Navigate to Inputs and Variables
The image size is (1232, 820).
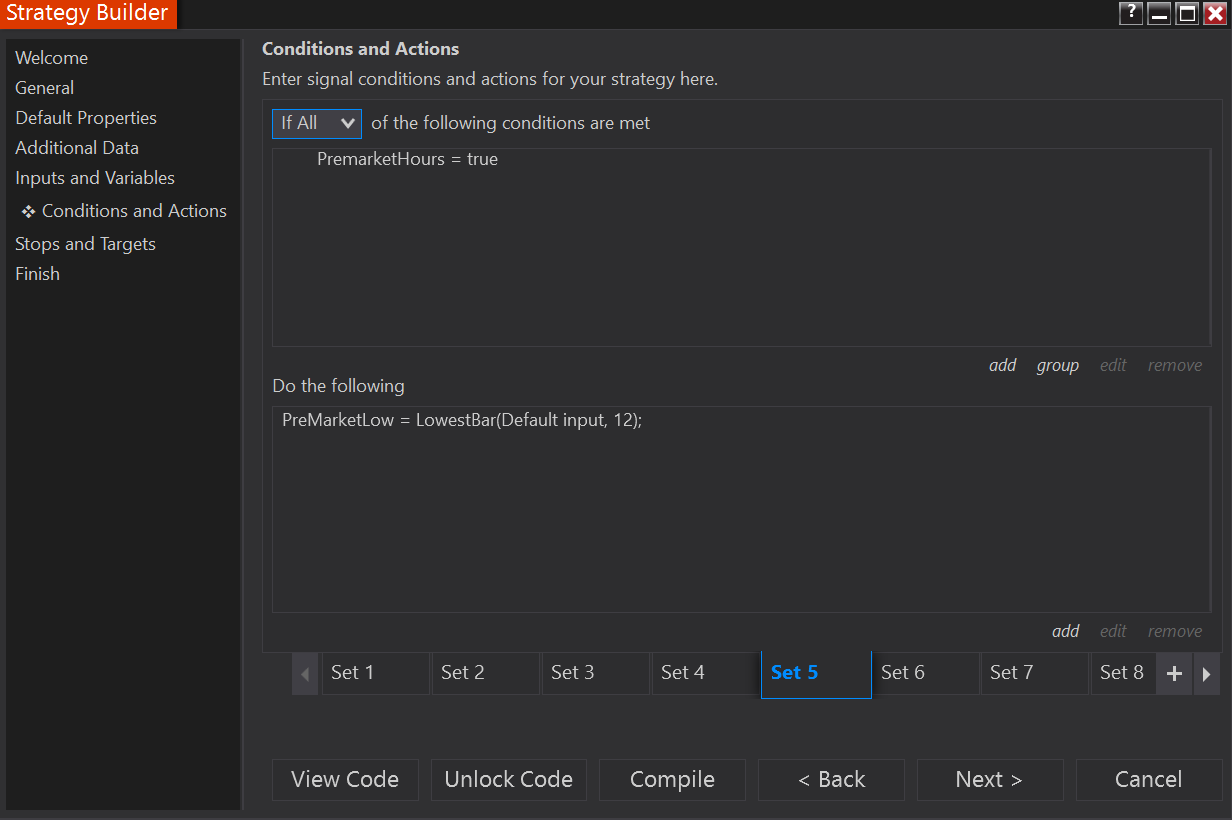point(95,178)
